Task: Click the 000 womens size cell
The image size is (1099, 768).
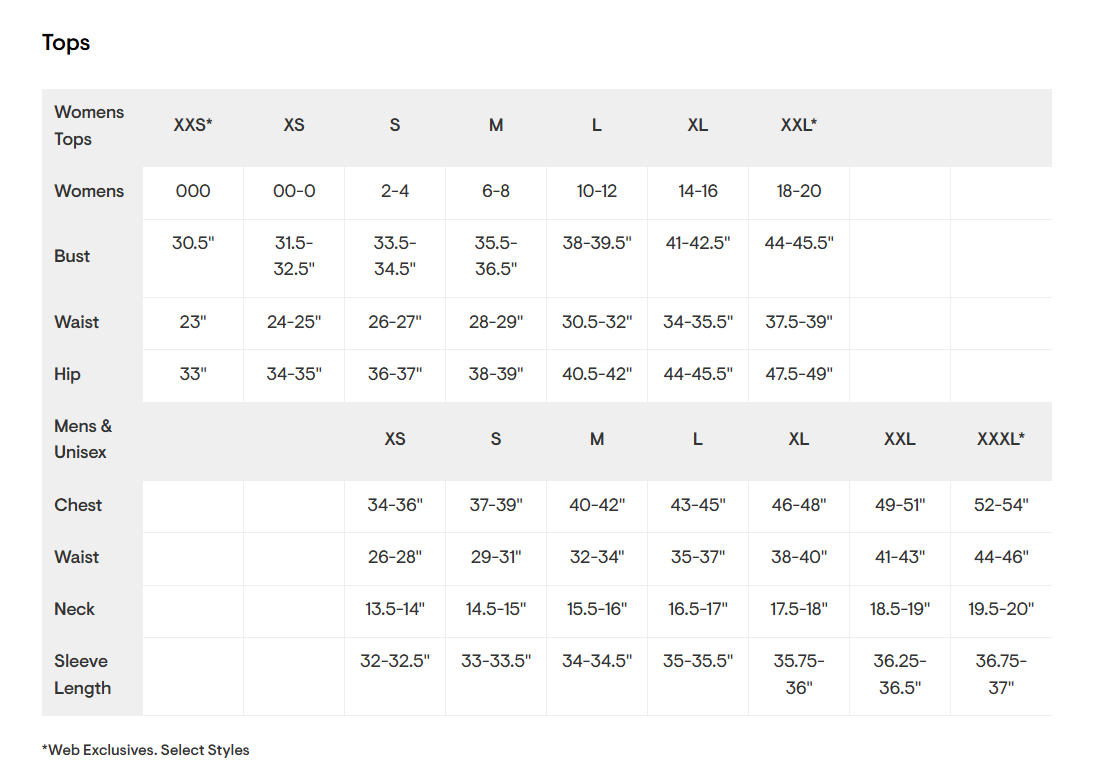Action: point(193,191)
